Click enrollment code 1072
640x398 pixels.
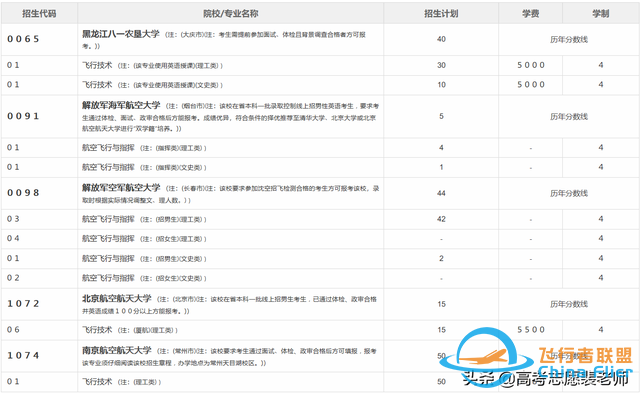point(23,304)
